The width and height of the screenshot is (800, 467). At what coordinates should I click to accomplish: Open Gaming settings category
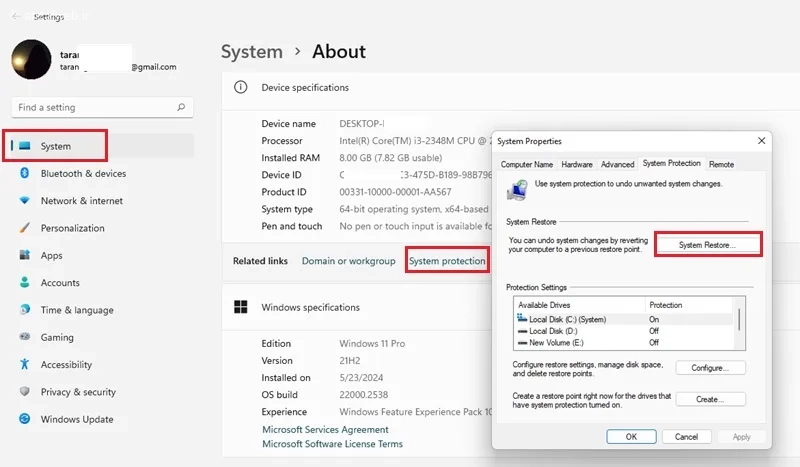click(102, 337)
